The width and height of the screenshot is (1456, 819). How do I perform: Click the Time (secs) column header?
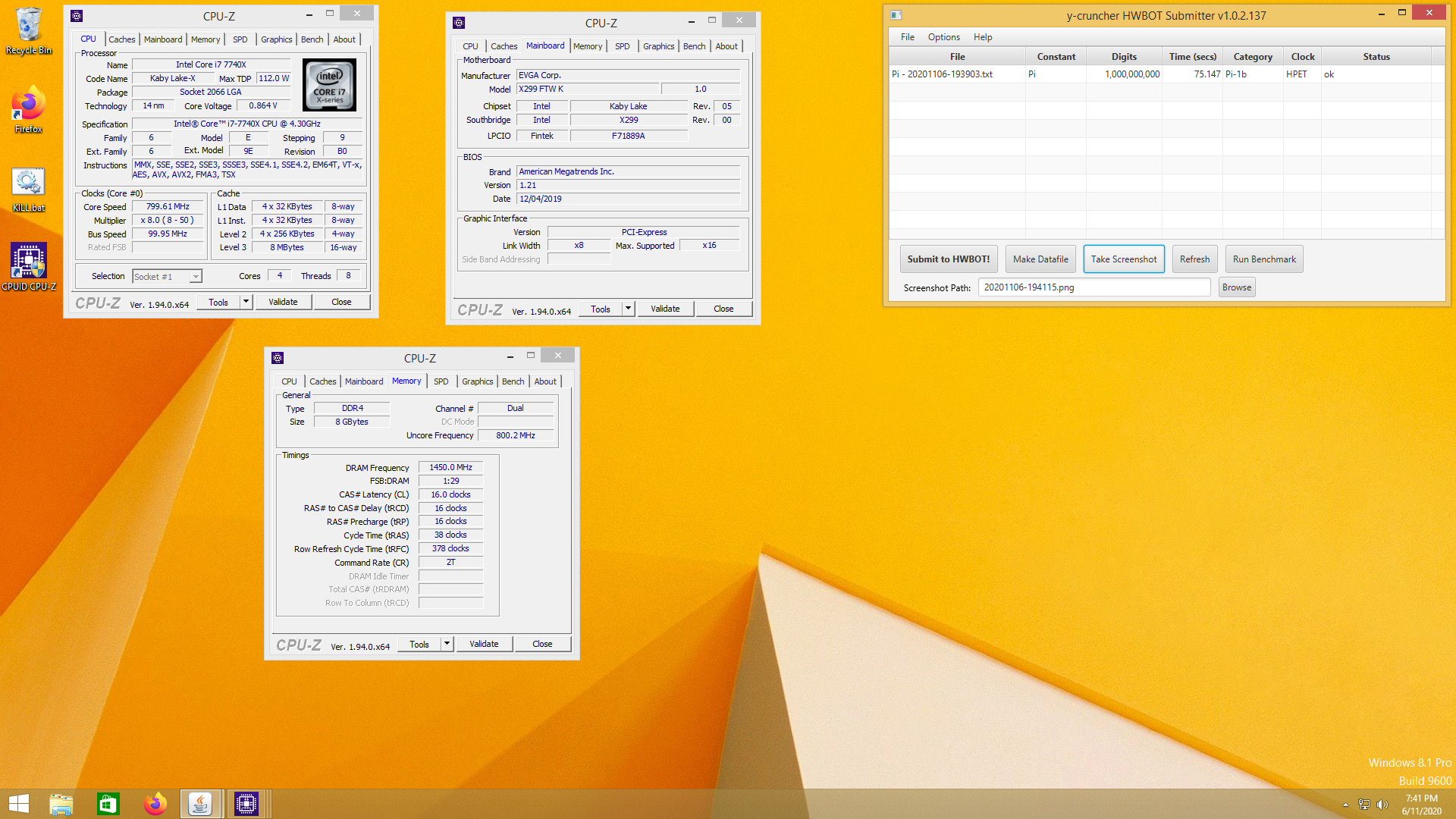tap(1192, 57)
